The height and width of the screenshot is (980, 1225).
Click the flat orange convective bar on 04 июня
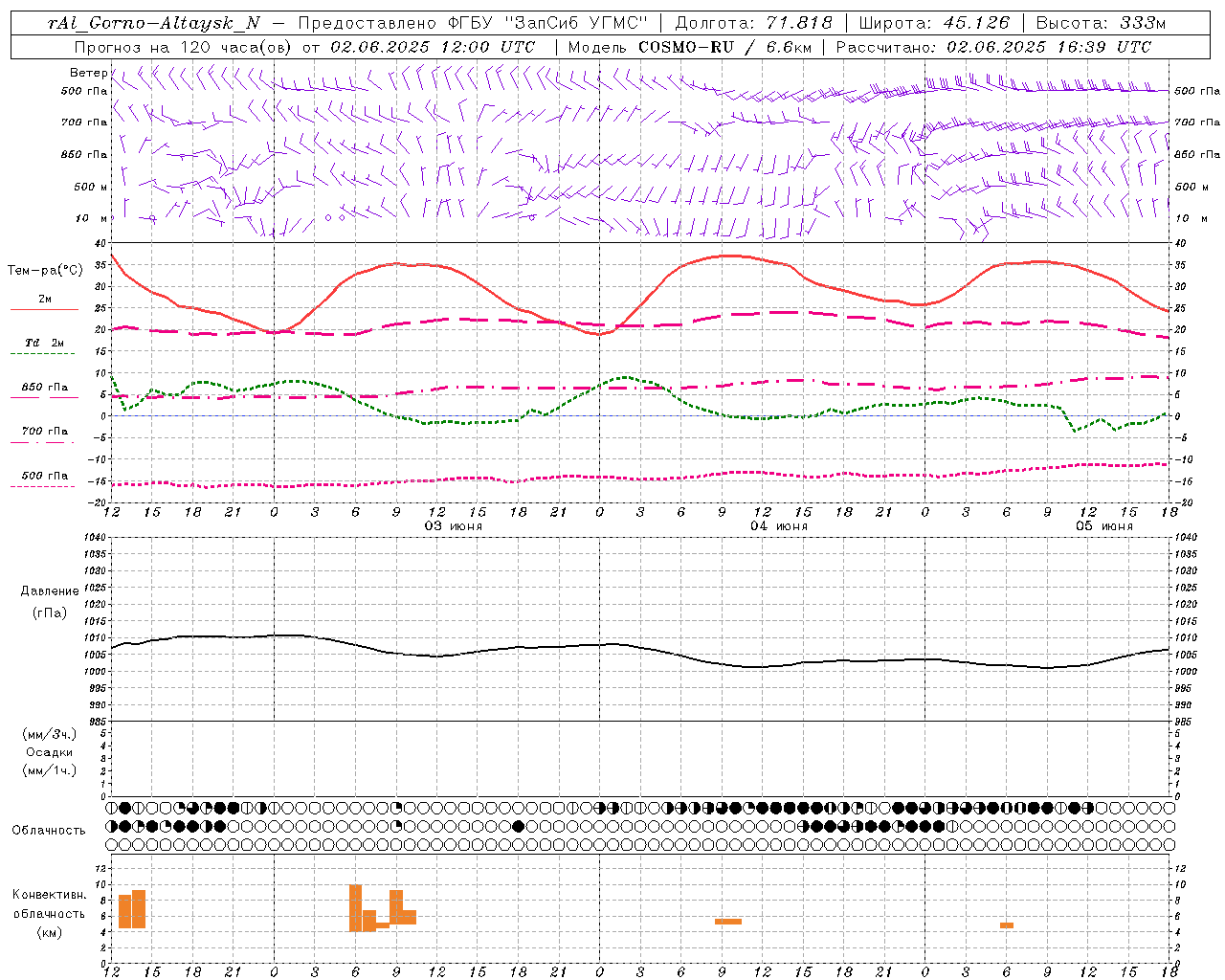728,922
